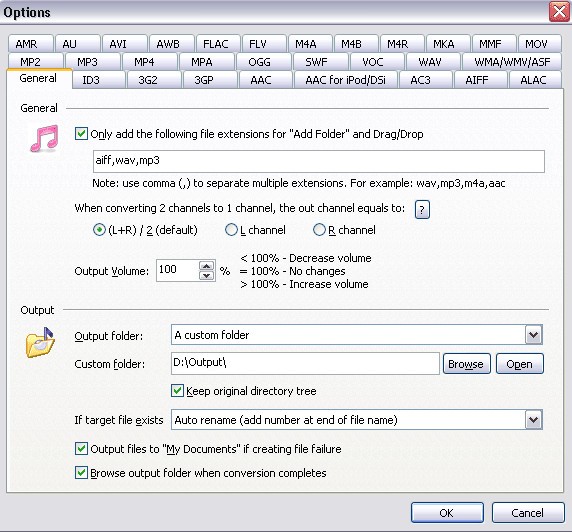
Task: Open the AWB tab
Action: pos(171,44)
